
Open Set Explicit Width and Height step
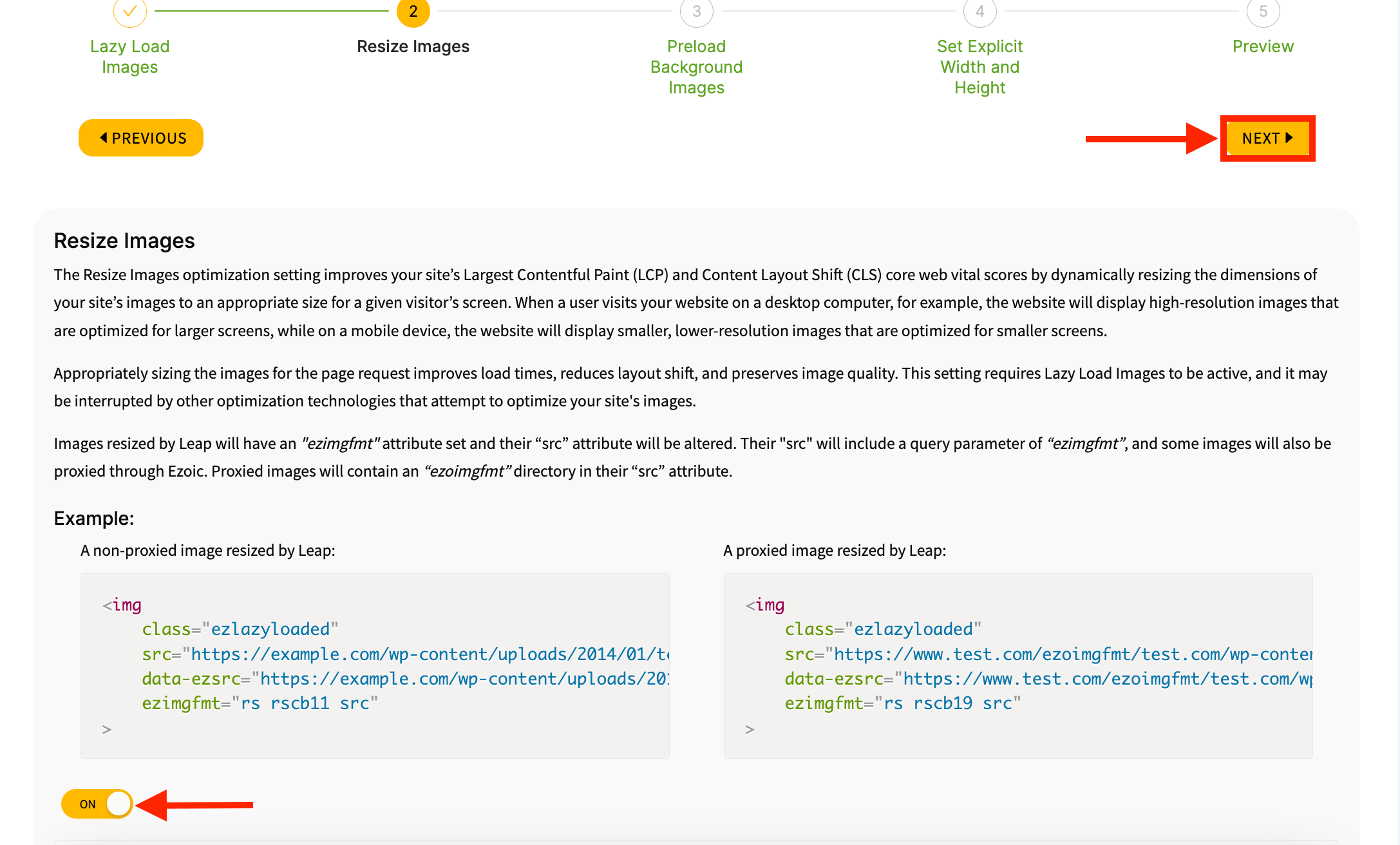pyautogui.click(x=979, y=67)
